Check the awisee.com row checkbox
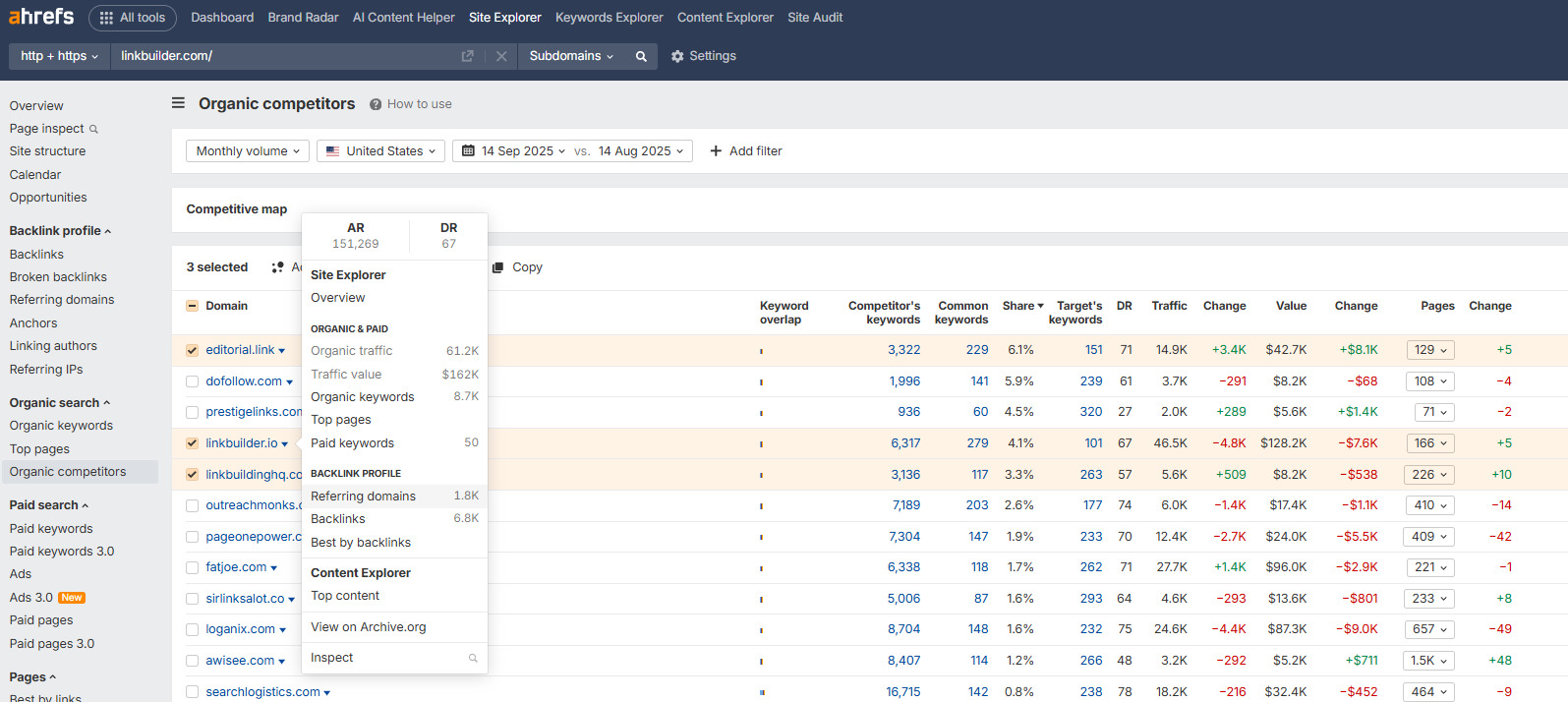The image size is (1568, 702). 192,661
